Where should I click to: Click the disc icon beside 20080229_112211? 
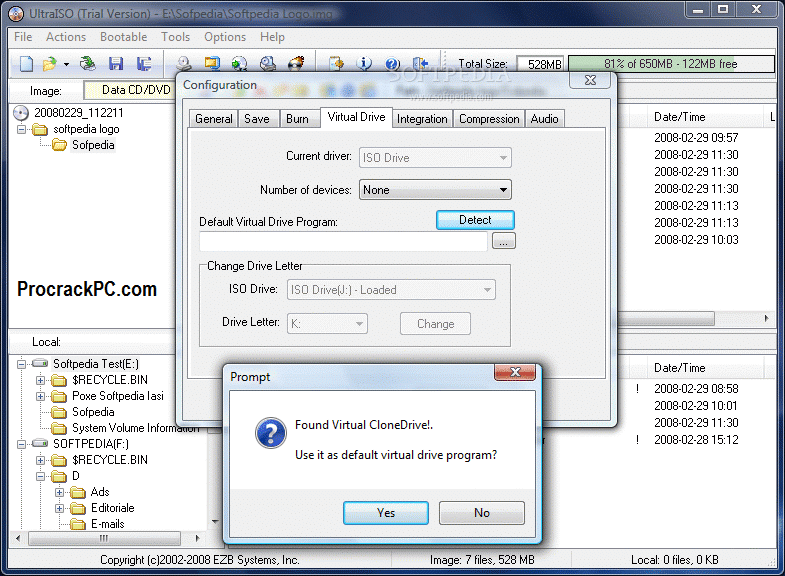coord(21,113)
